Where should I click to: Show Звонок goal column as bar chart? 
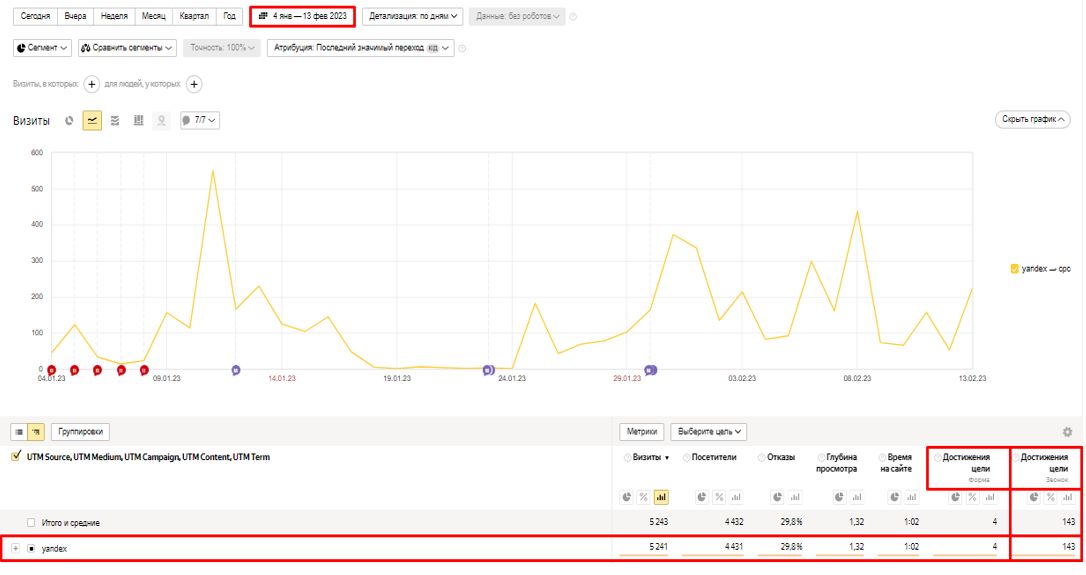[x=1067, y=497]
